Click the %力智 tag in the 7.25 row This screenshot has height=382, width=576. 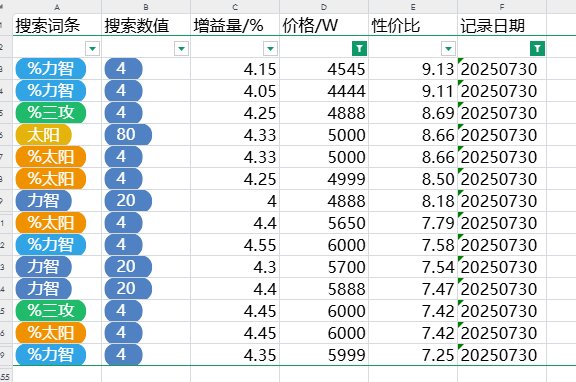click(x=51, y=355)
